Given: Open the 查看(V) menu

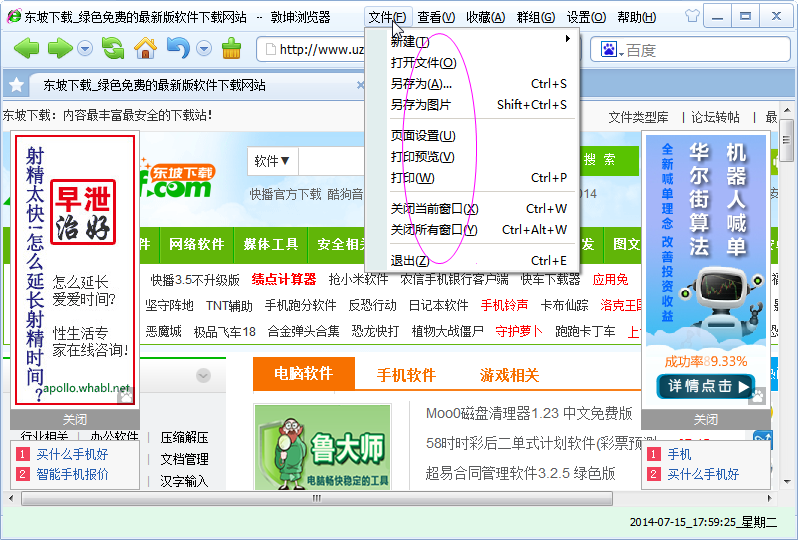Looking at the screenshot, I should (436, 17).
